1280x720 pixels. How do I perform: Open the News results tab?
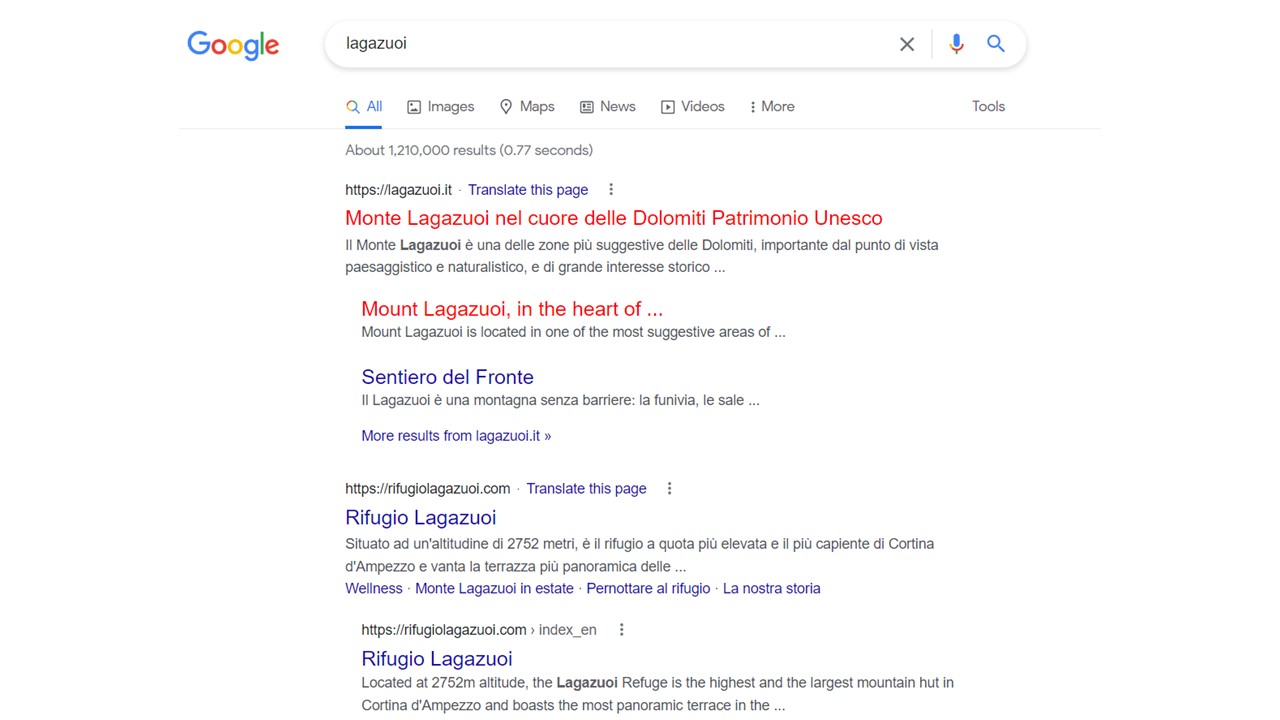607,107
